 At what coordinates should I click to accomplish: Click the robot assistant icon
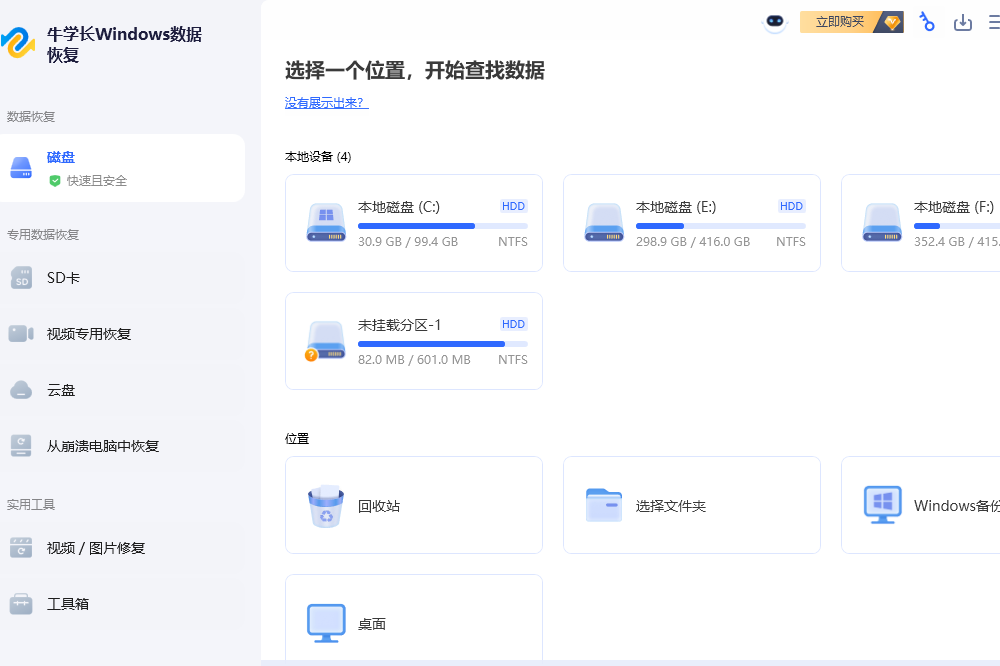pos(775,23)
